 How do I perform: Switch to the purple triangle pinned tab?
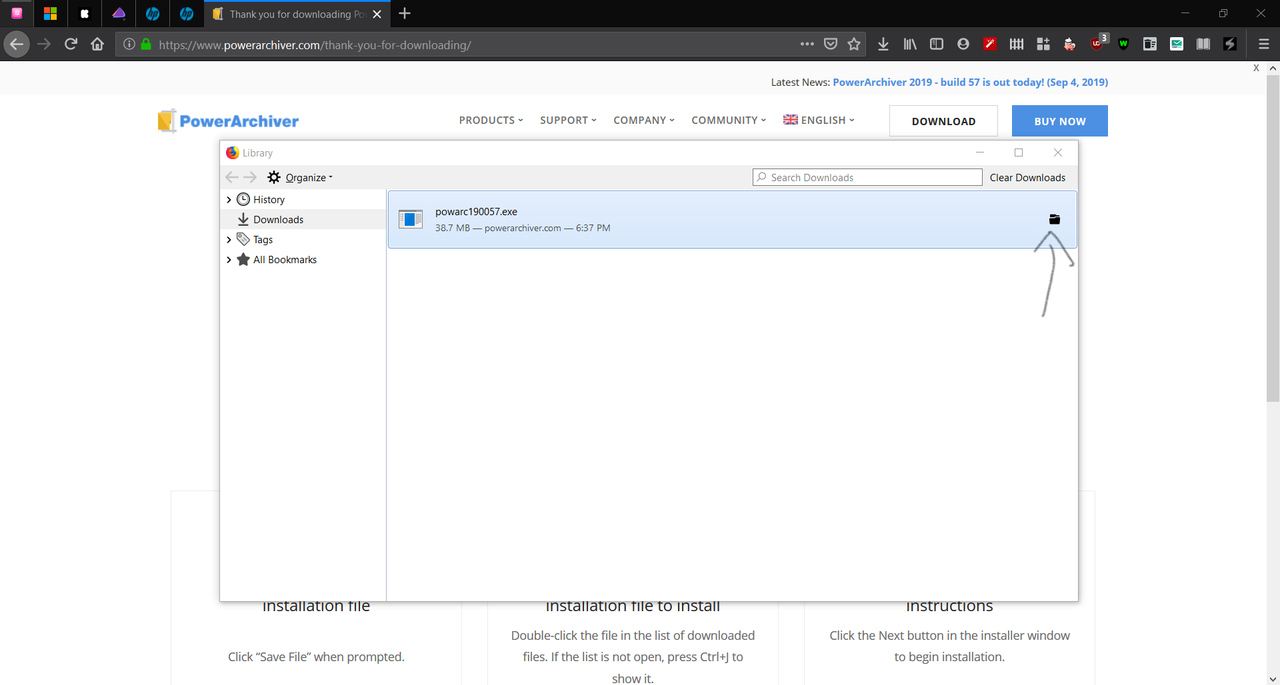118,14
